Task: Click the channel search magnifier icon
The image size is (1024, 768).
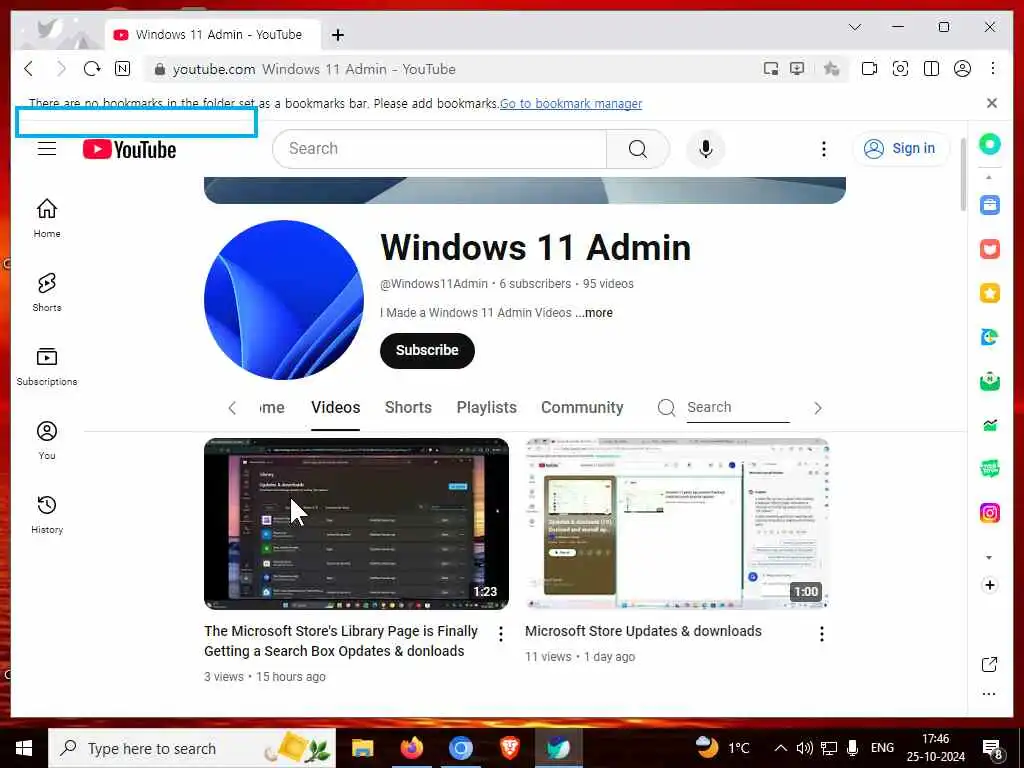Action: [666, 408]
